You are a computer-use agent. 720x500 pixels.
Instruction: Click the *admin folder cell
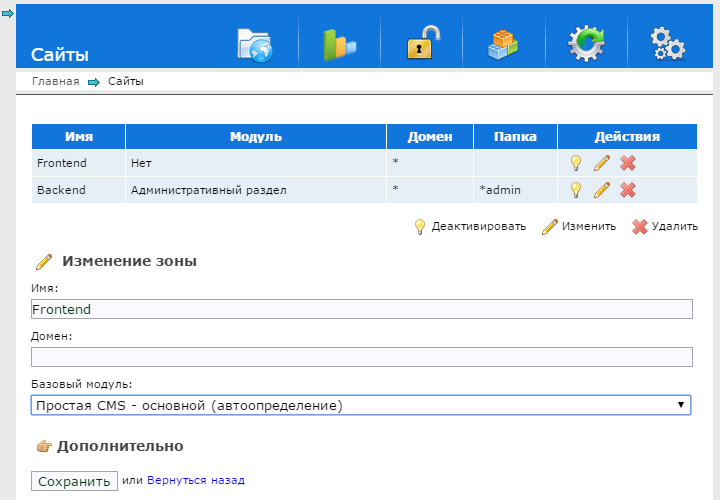[515, 190]
